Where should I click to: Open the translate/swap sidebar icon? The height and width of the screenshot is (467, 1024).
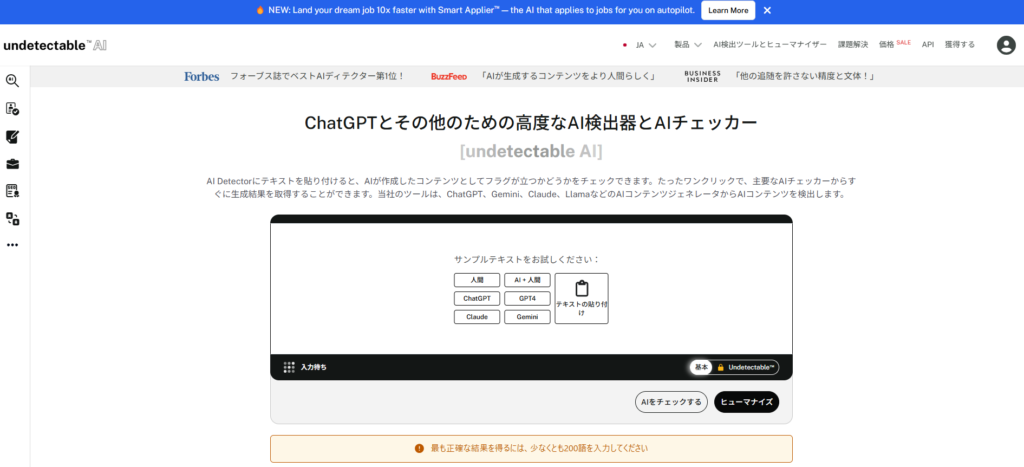pos(12,218)
